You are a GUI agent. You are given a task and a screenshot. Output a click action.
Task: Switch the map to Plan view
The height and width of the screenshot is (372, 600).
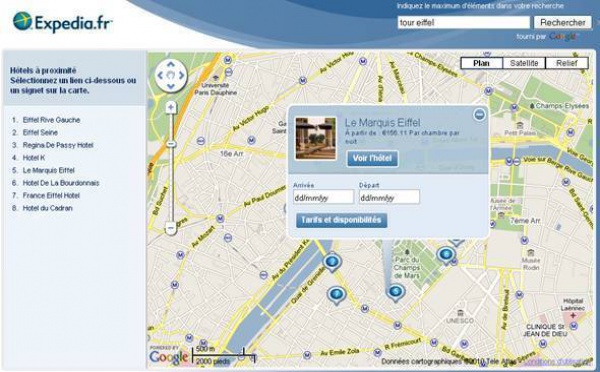(x=481, y=63)
